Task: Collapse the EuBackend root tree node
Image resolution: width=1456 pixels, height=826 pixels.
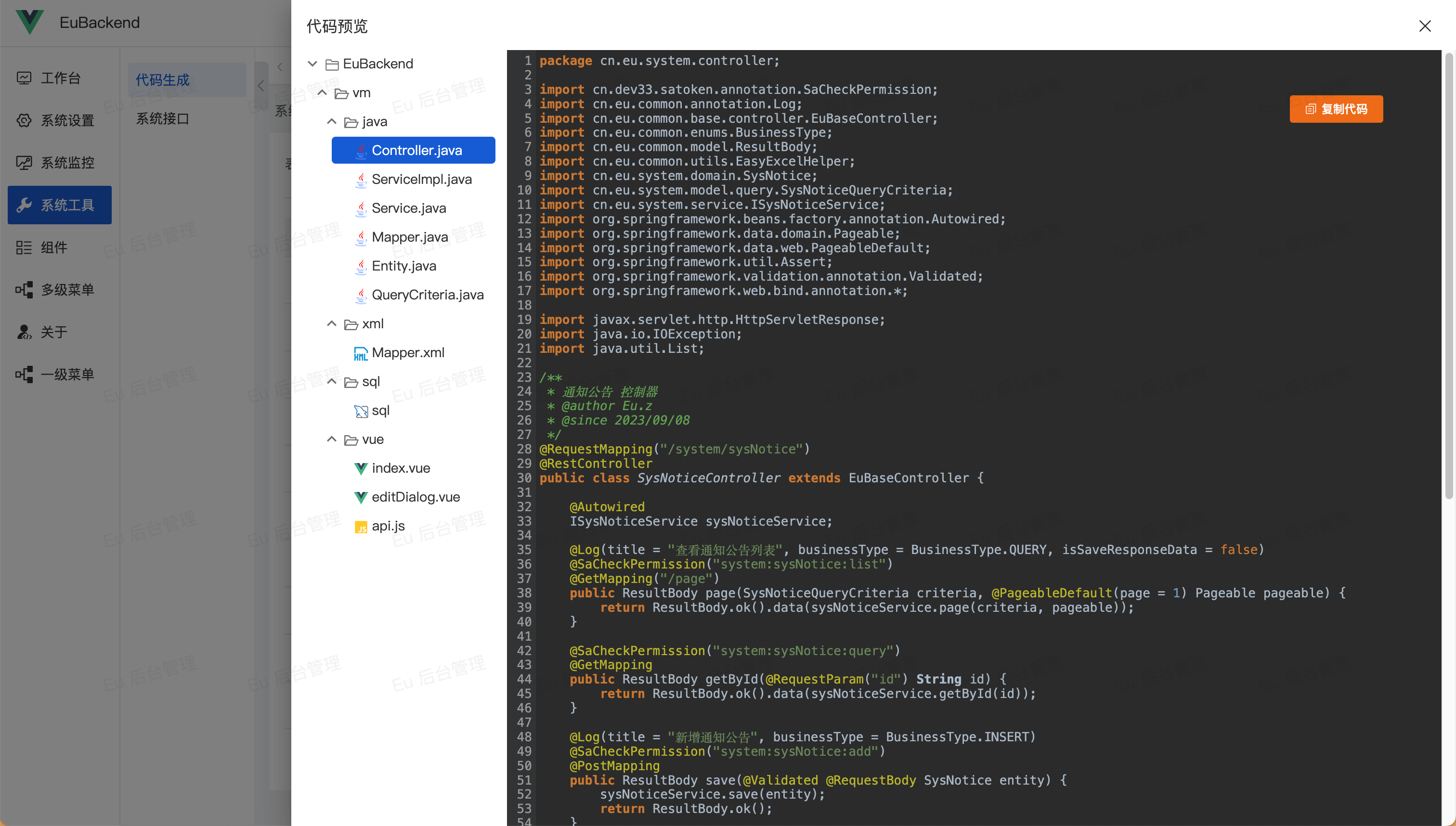Action: pyautogui.click(x=312, y=64)
